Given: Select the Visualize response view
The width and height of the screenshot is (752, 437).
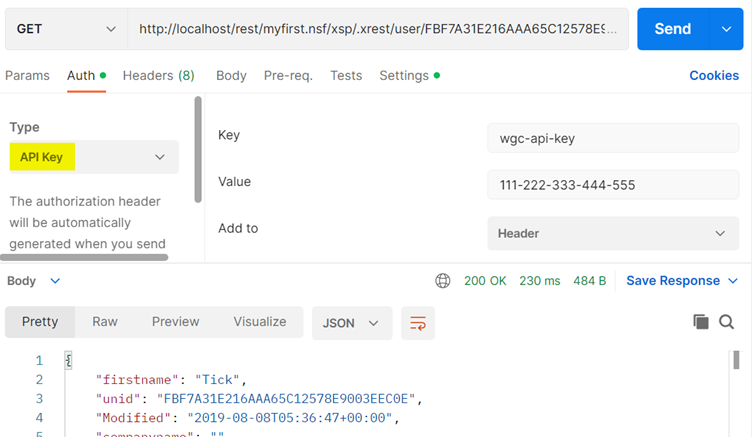Looking at the screenshot, I should (x=260, y=322).
